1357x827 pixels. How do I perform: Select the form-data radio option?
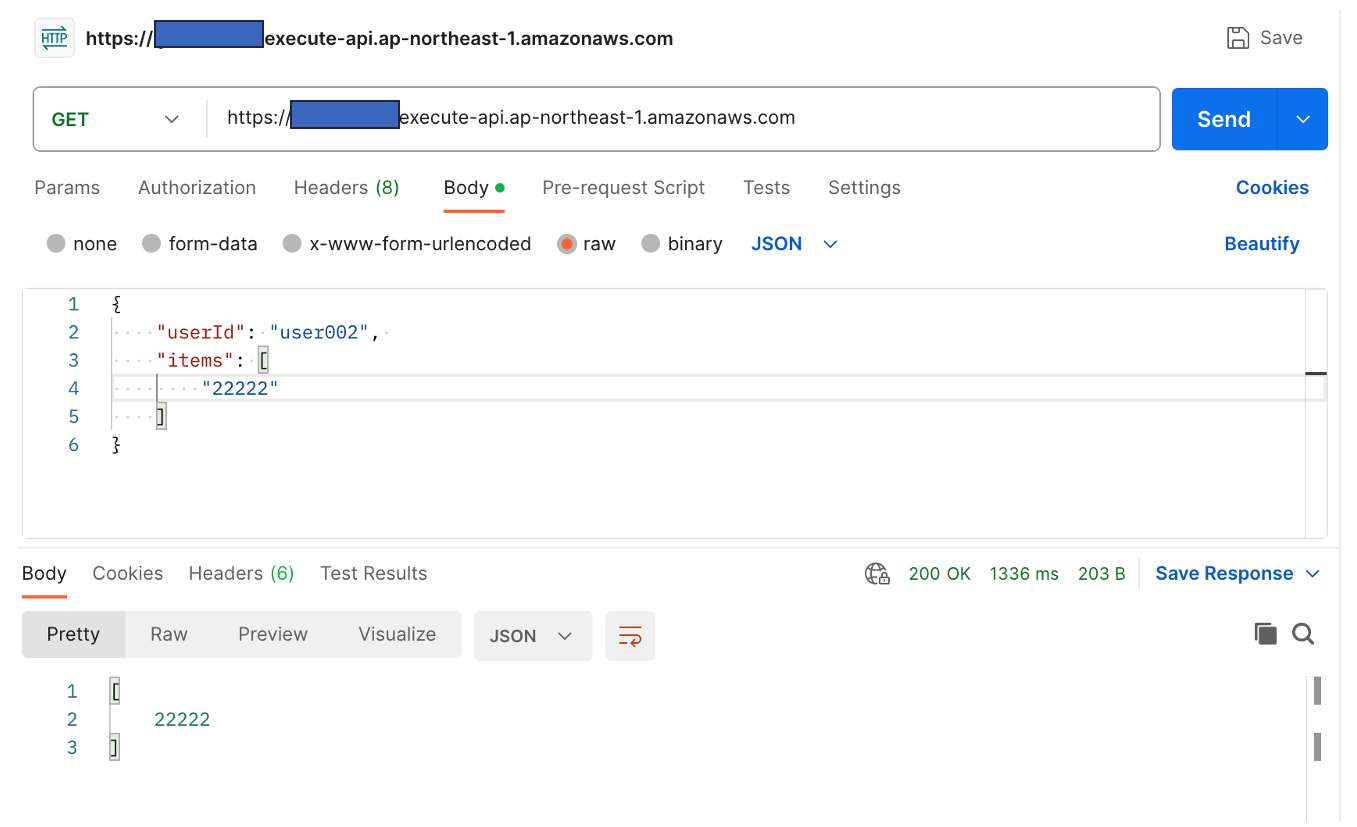(x=152, y=244)
